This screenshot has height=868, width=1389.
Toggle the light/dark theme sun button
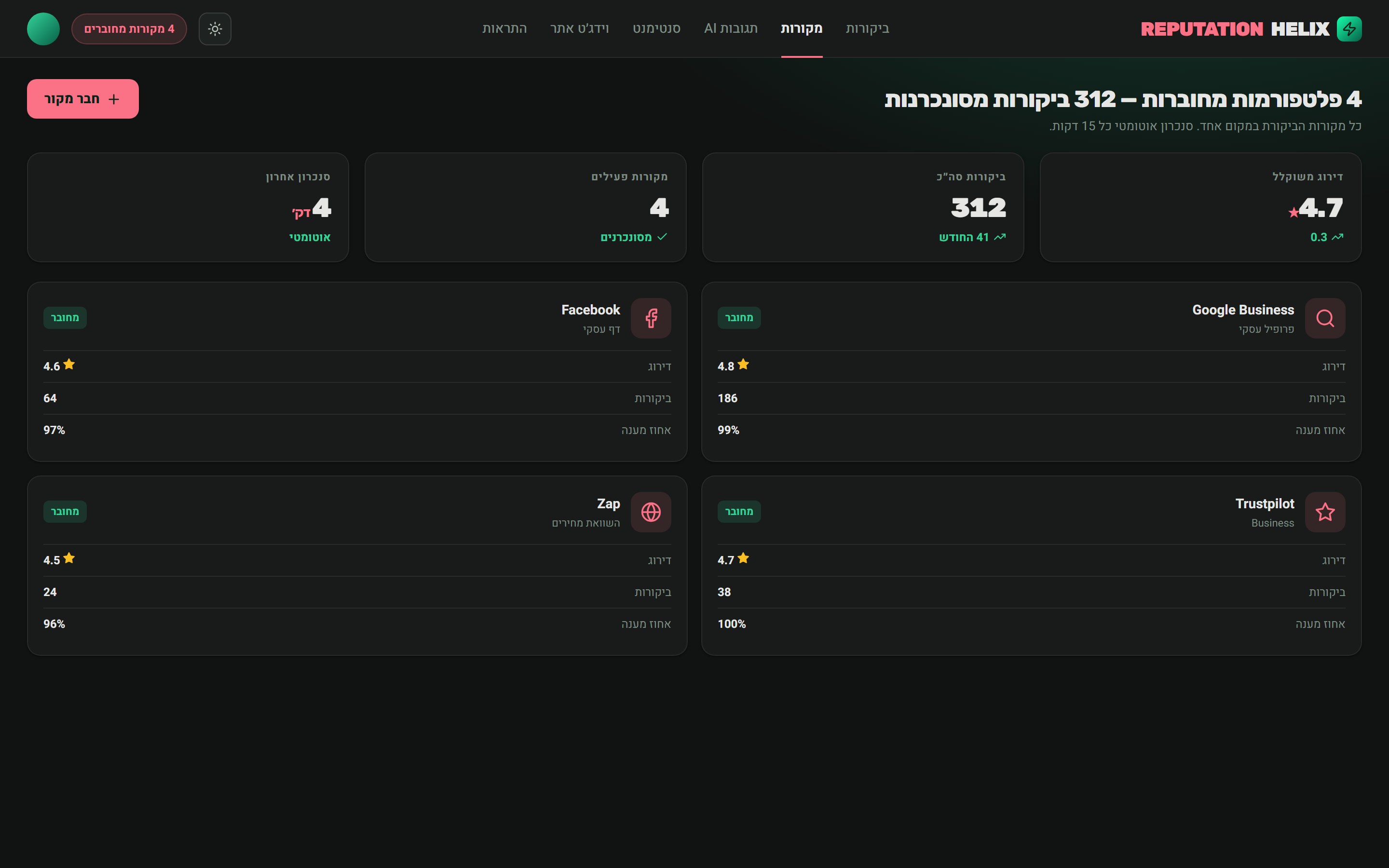point(215,29)
